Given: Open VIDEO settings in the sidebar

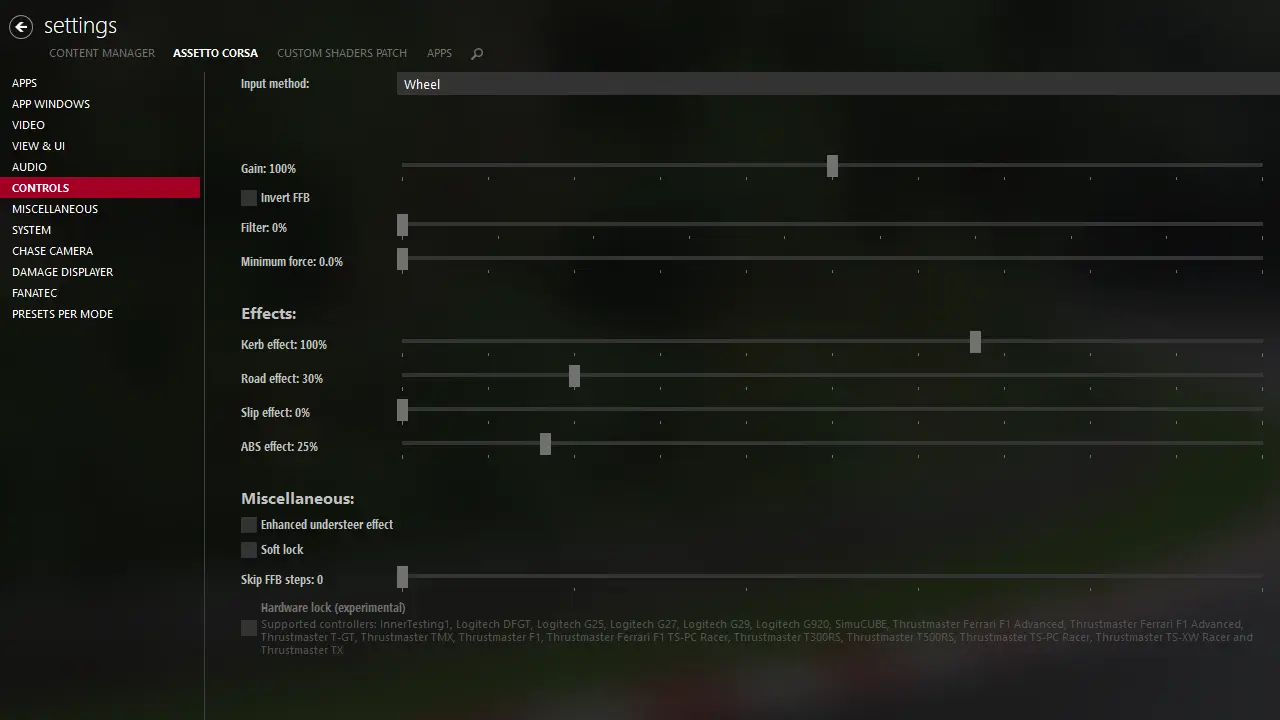Looking at the screenshot, I should [28, 124].
